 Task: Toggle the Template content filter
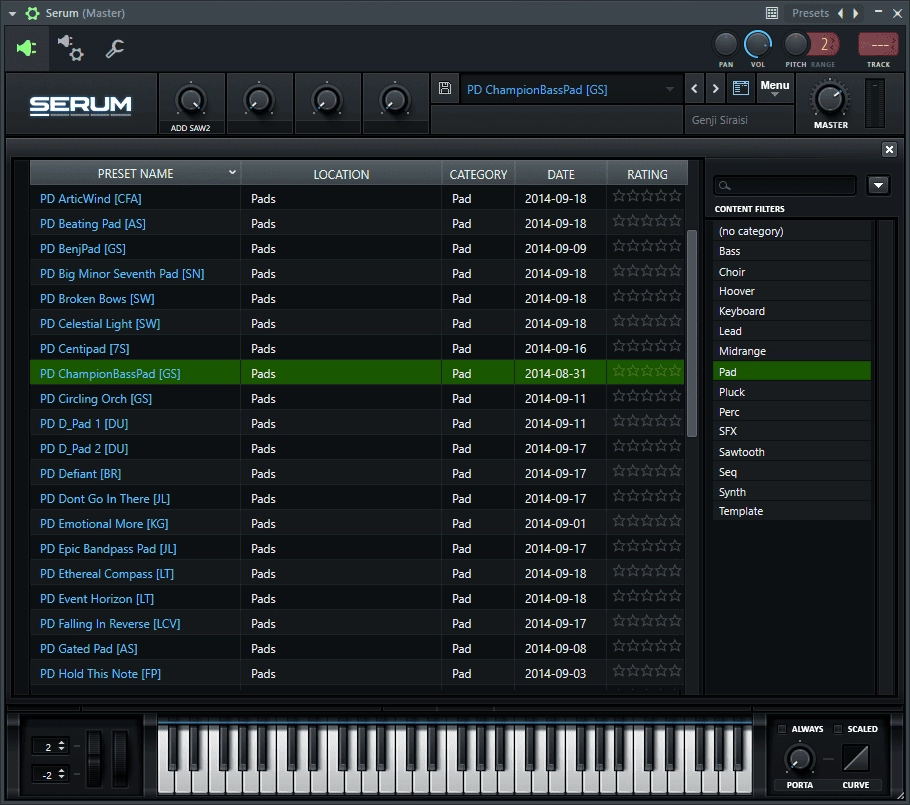pyautogui.click(x=792, y=511)
